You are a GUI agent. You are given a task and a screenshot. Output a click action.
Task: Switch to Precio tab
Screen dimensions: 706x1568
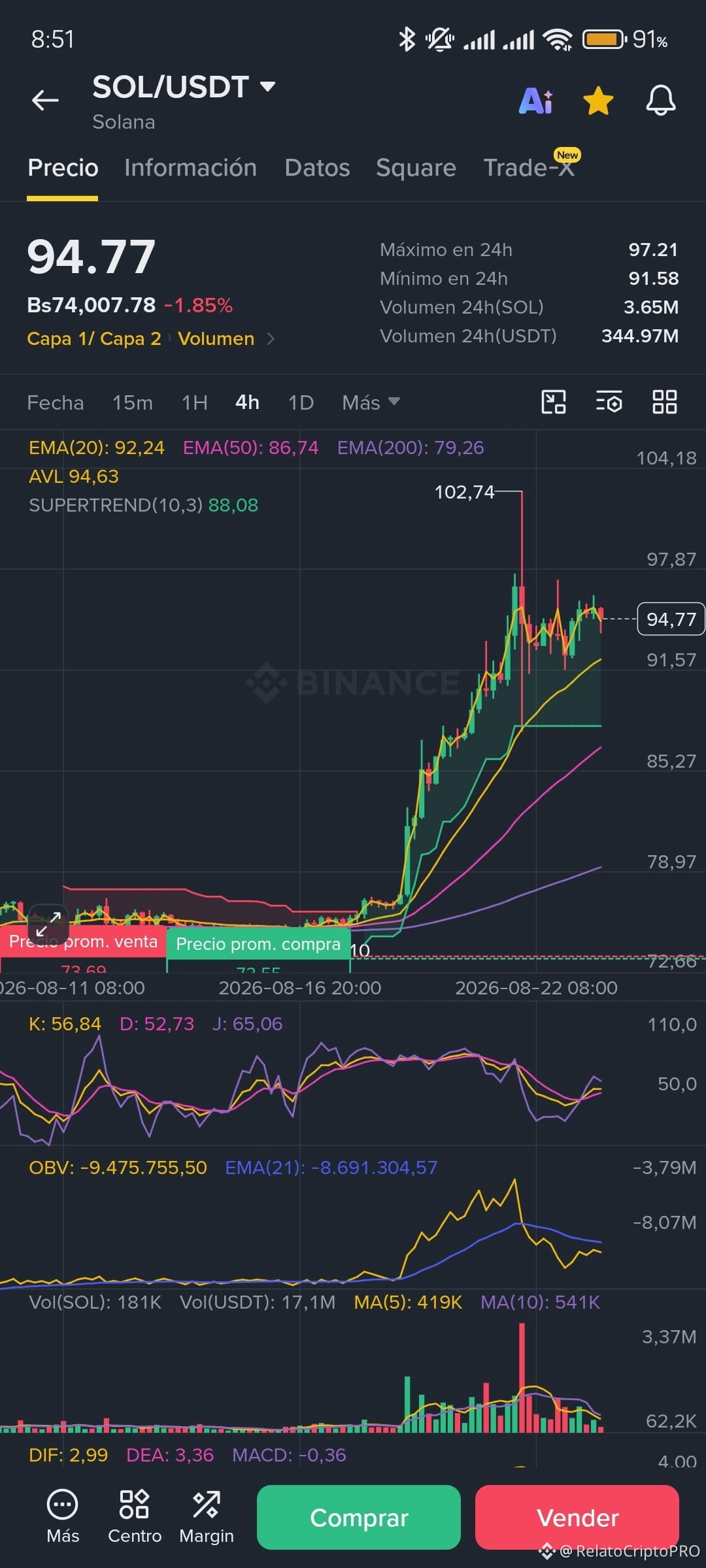63,168
